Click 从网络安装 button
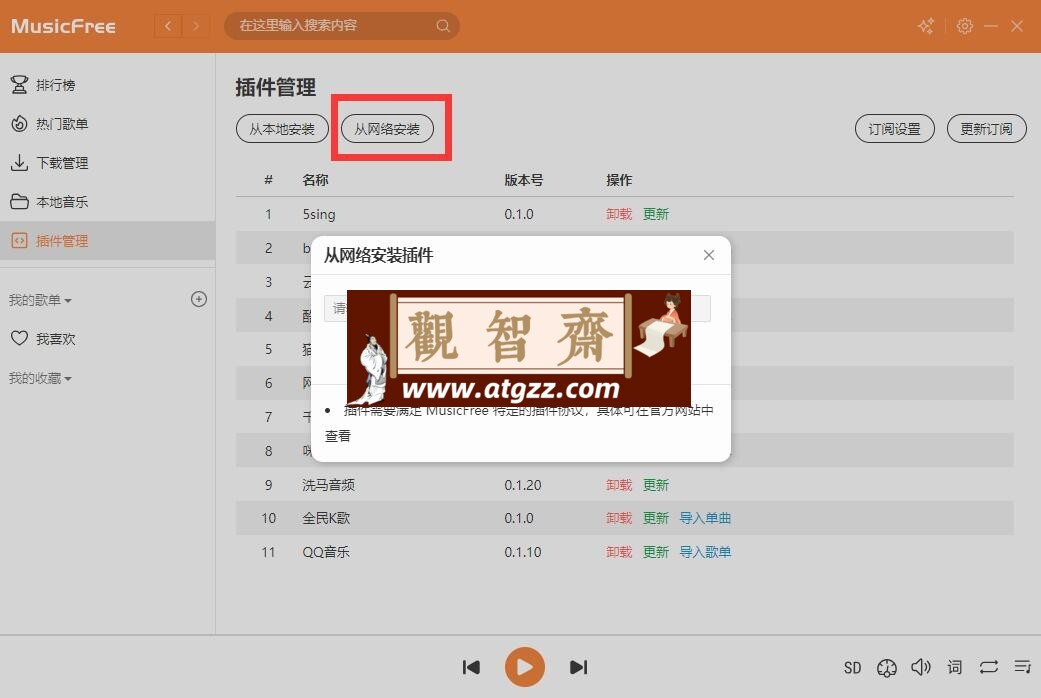The image size is (1041, 698). [387, 129]
